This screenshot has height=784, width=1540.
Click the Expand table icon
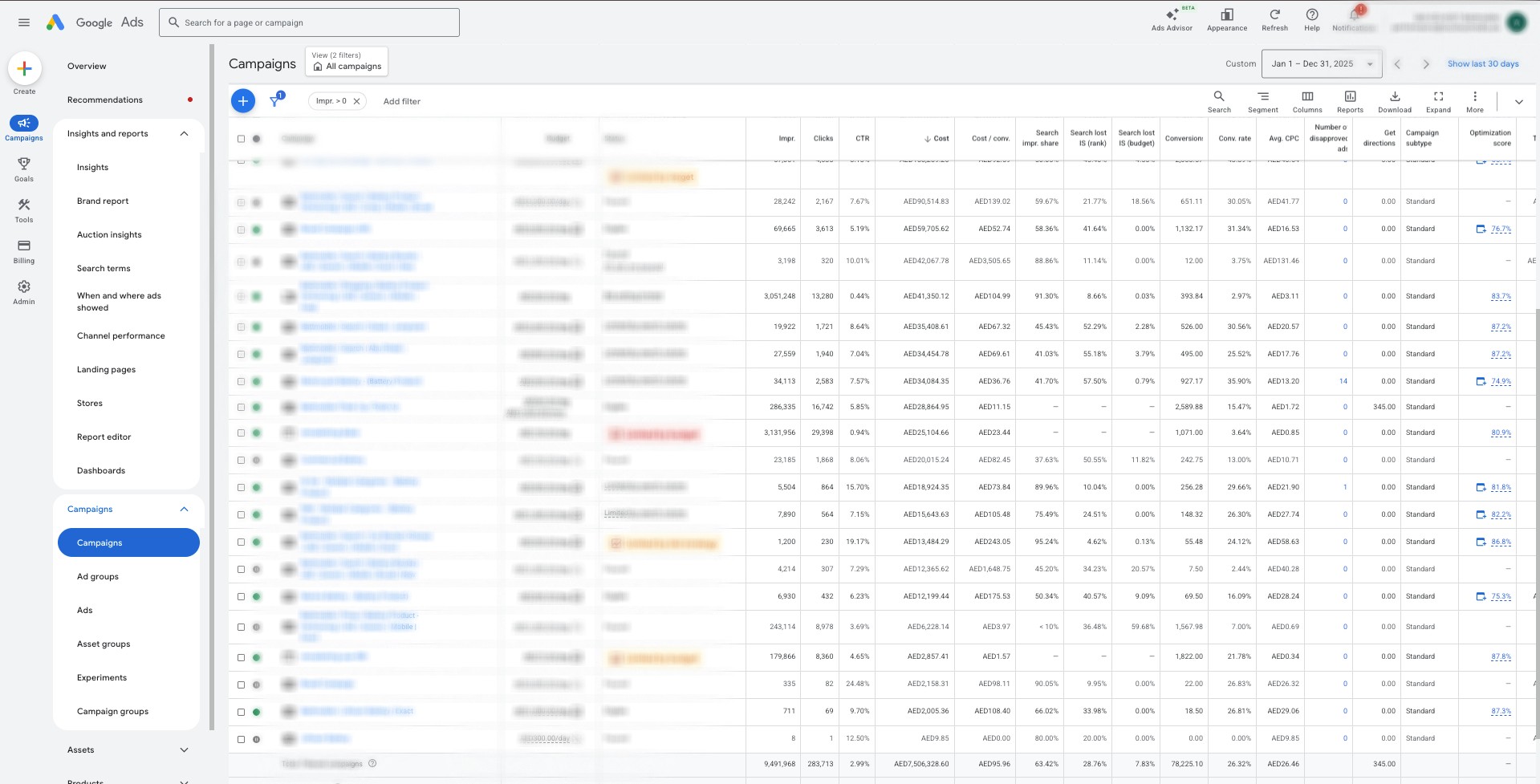1438,100
